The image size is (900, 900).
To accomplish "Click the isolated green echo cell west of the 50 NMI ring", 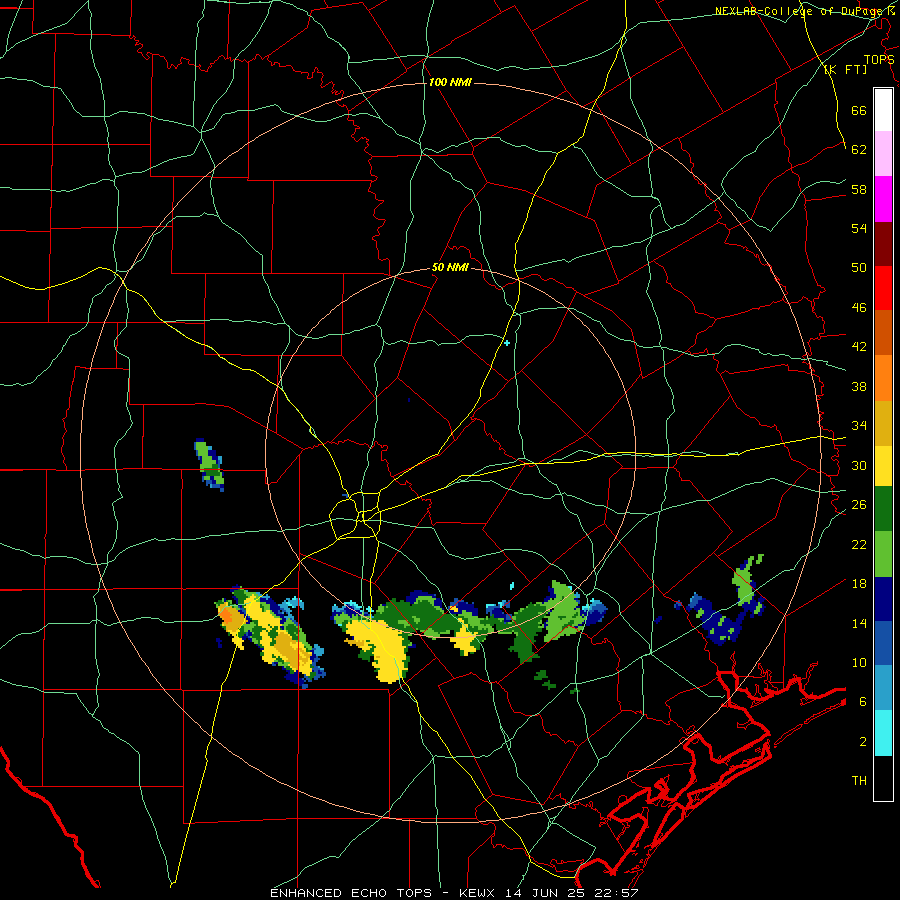I will 209,464.
